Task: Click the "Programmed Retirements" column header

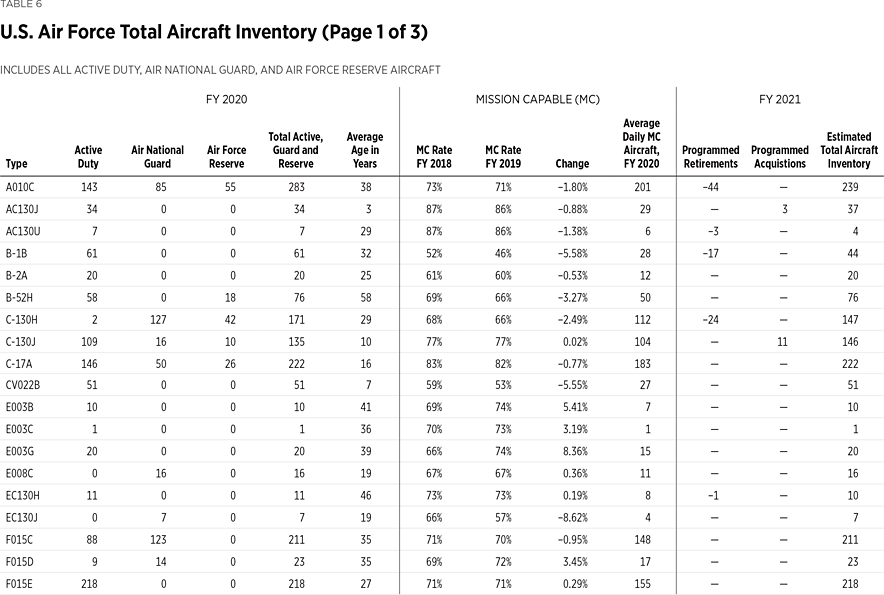Action: click(x=710, y=157)
